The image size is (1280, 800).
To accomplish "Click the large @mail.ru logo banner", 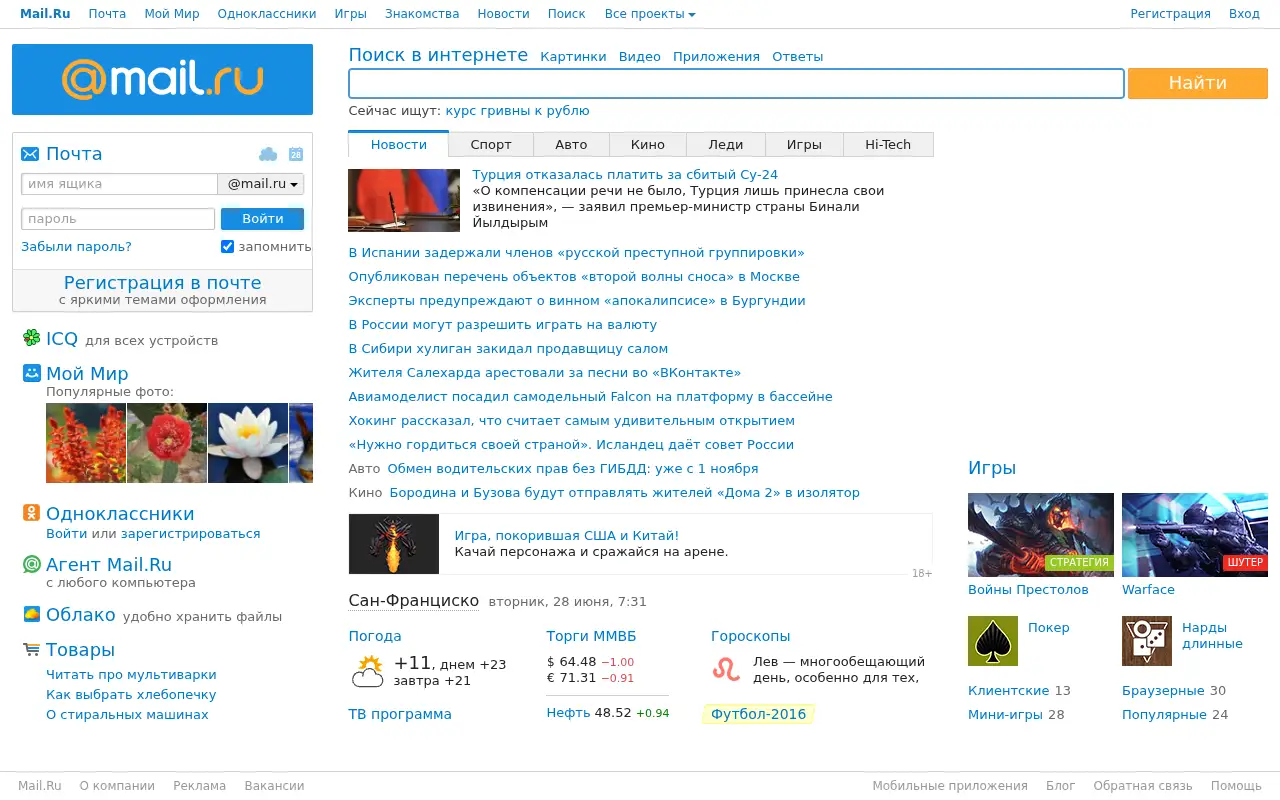I will (x=162, y=79).
